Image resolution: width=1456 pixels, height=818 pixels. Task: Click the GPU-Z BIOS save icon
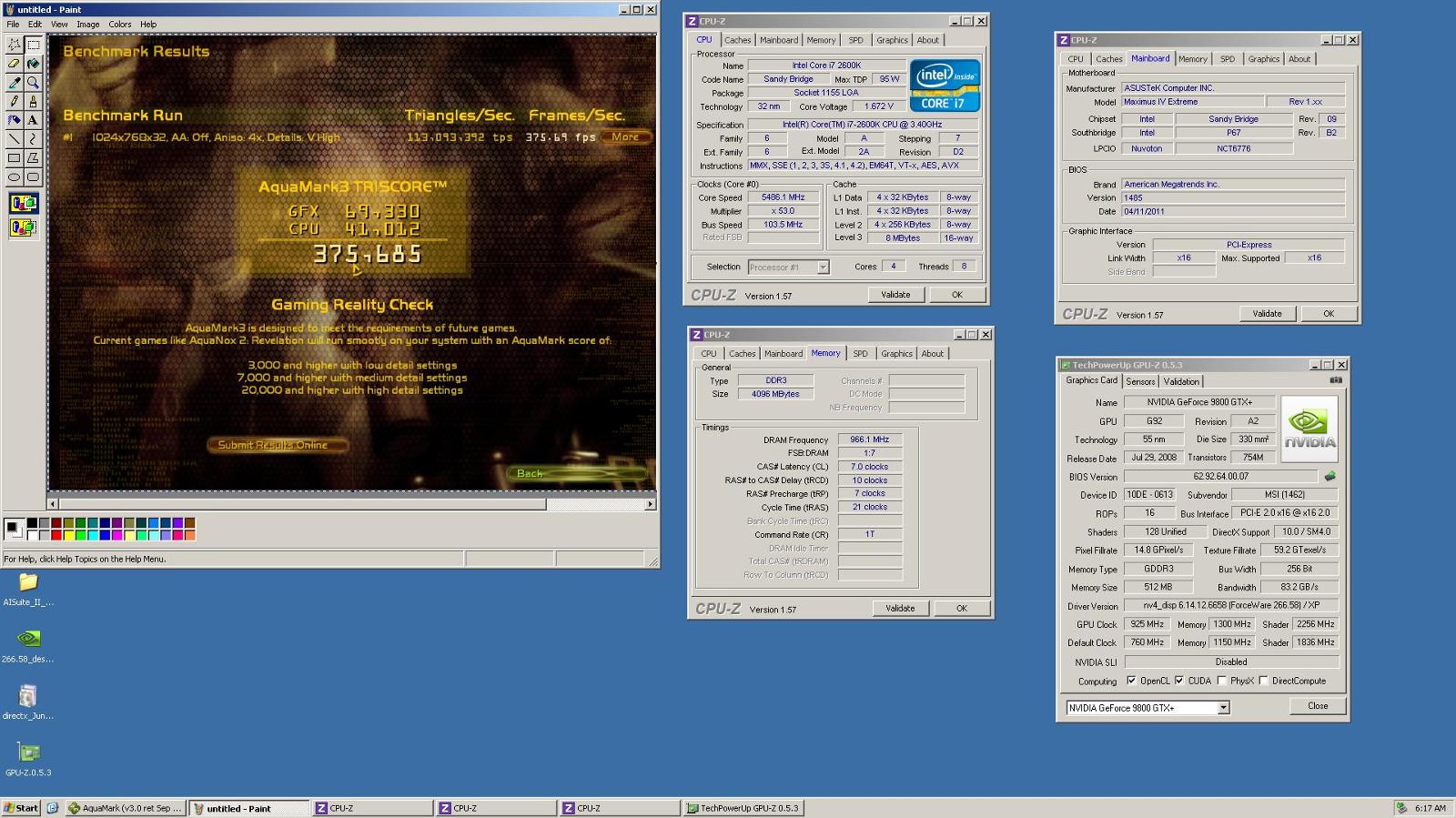(1330, 476)
